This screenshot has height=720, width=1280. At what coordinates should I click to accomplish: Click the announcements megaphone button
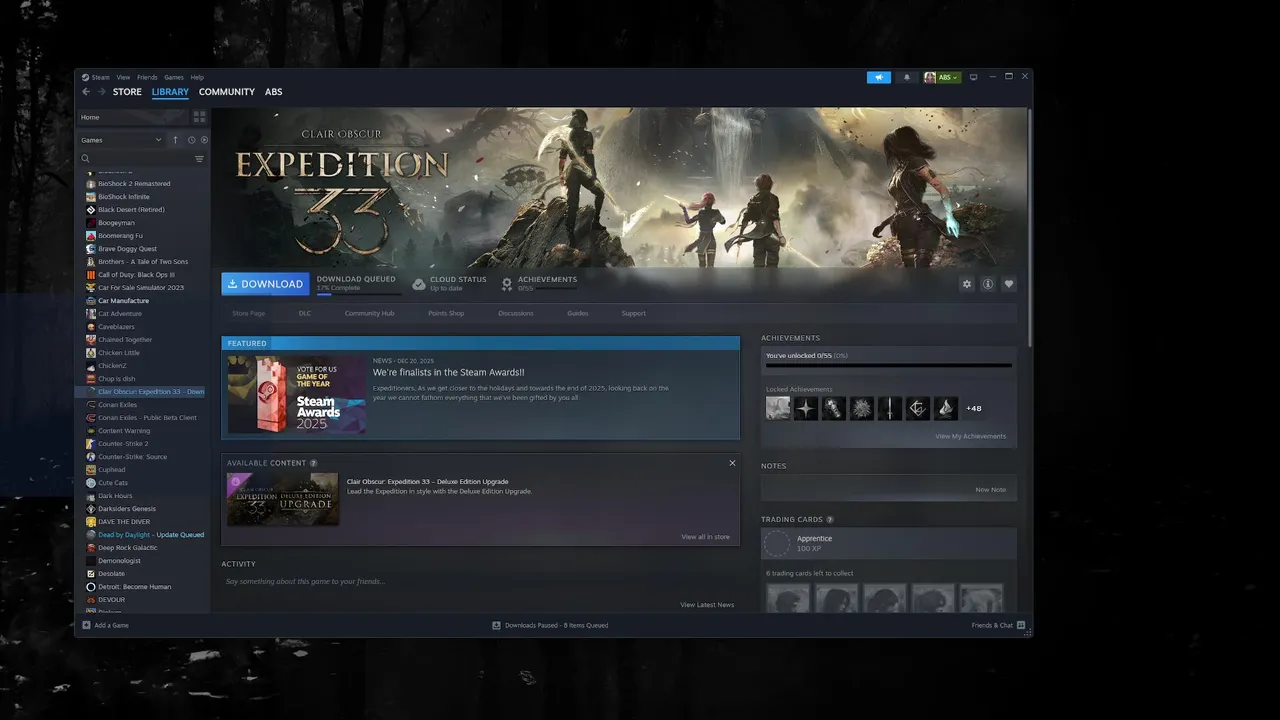[879, 77]
